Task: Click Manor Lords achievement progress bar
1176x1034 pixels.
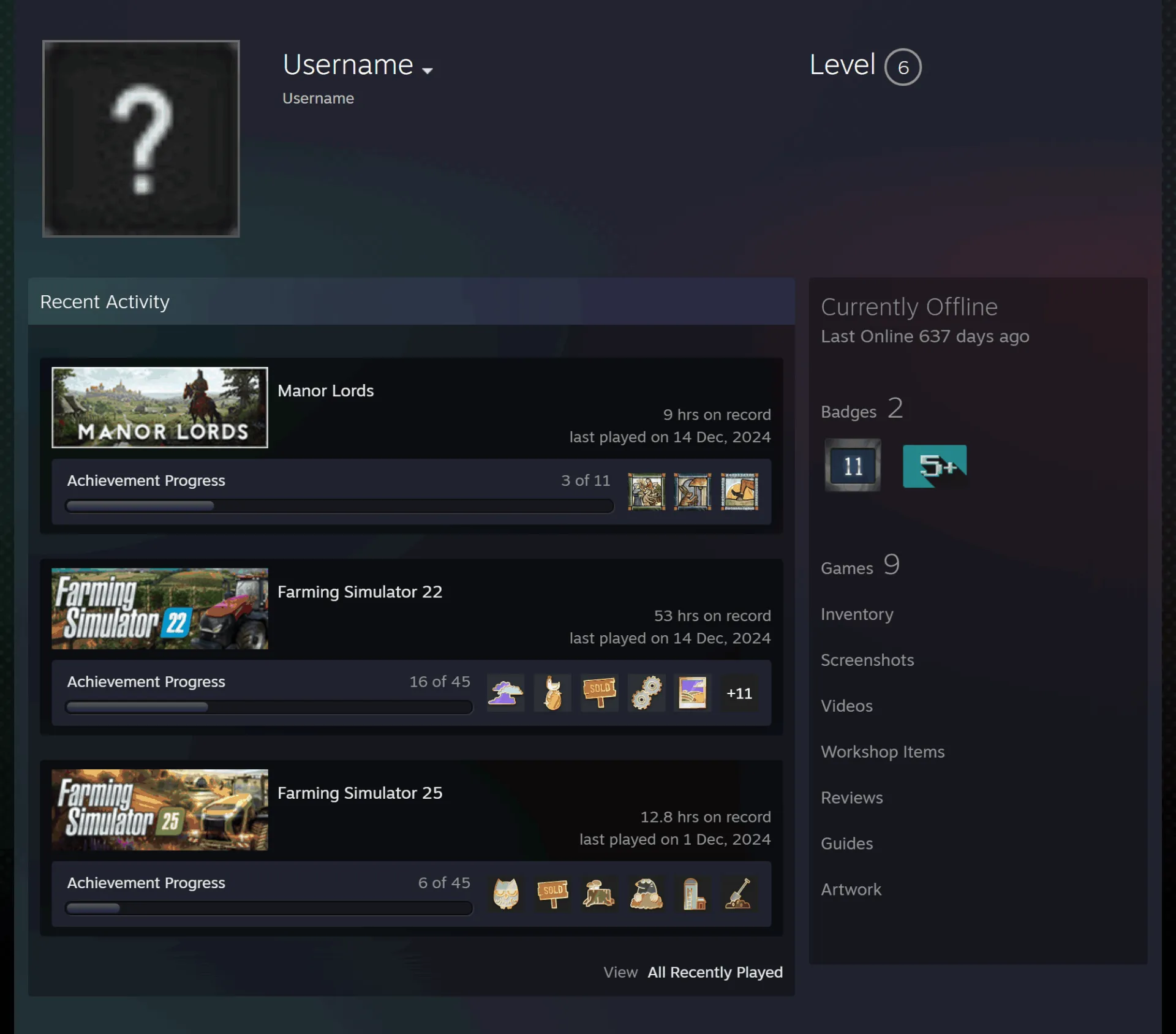Action: 339,505
